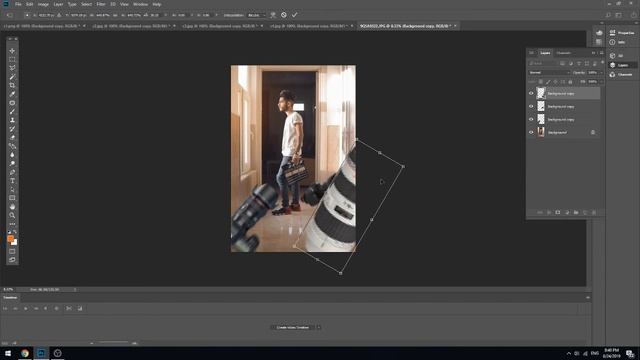Viewport: 640px width, 360px height.
Task: Select the Brush tool
Action: click(12, 111)
